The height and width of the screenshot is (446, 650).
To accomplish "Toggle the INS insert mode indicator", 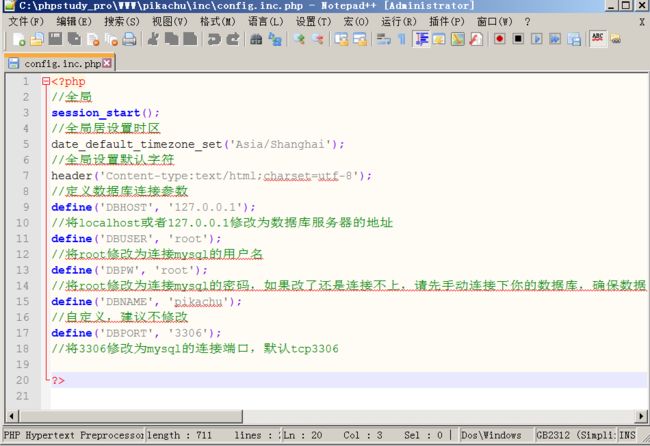I will pos(627,435).
